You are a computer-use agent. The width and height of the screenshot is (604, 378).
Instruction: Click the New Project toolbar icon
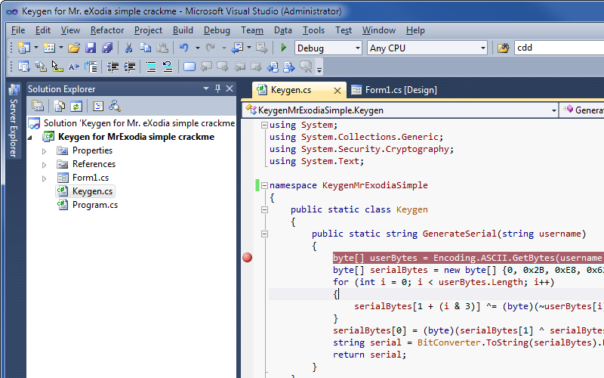[24, 48]
